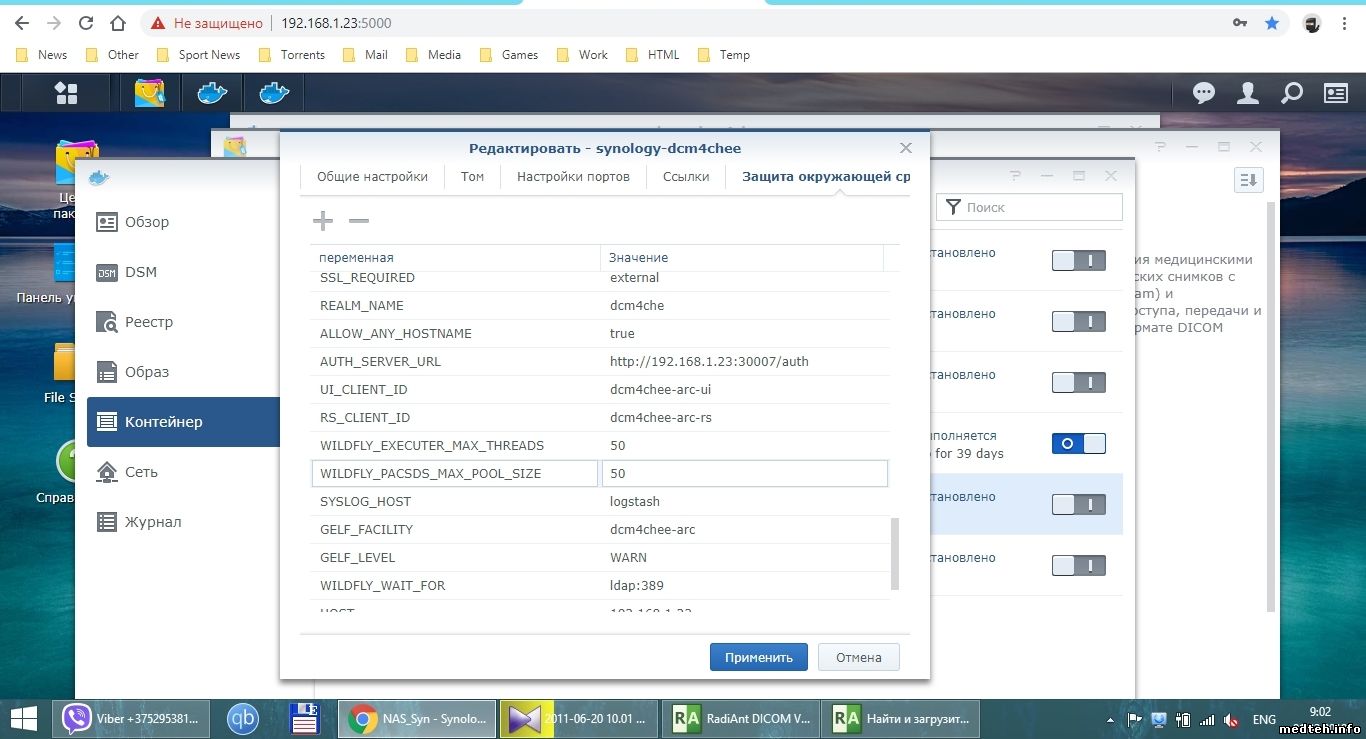Toggle the first stopped container switch
This screenshot has height=739, width=1366.
click(1078, 261)
